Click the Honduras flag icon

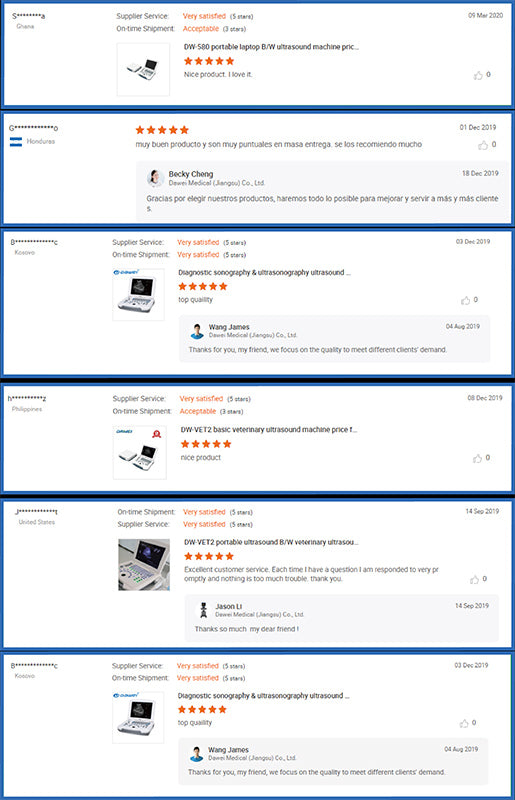click(x=16, y=142)
